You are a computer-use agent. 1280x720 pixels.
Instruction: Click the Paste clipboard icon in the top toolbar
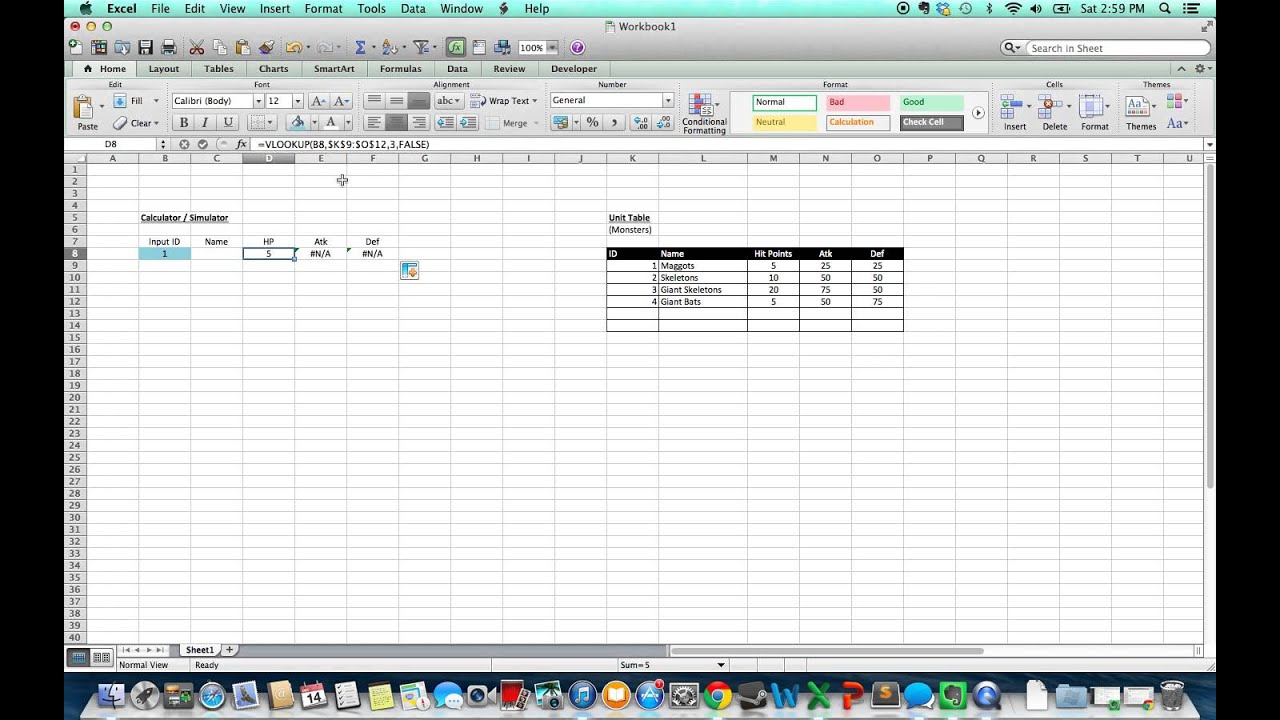click(x=242, y=47)
